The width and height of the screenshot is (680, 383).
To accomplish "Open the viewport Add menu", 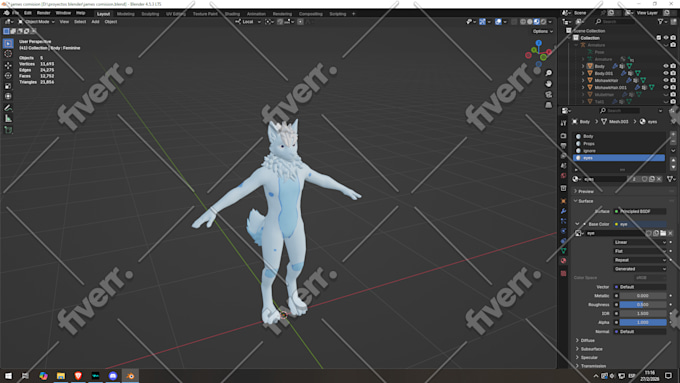I will (x=95, y=22).
